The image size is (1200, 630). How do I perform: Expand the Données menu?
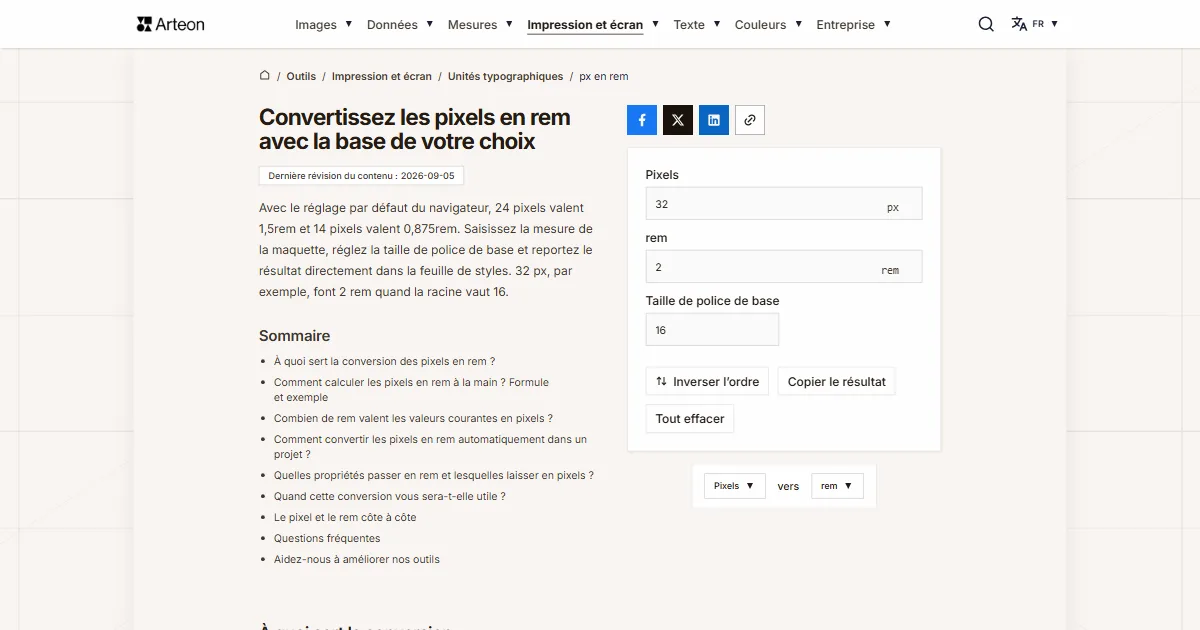click(400, 24)
